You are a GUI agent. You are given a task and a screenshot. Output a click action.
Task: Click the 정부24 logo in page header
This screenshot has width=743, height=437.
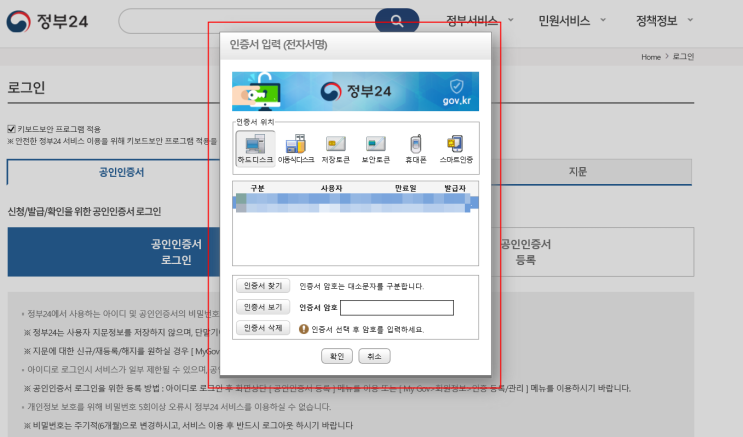click(47, 21)
